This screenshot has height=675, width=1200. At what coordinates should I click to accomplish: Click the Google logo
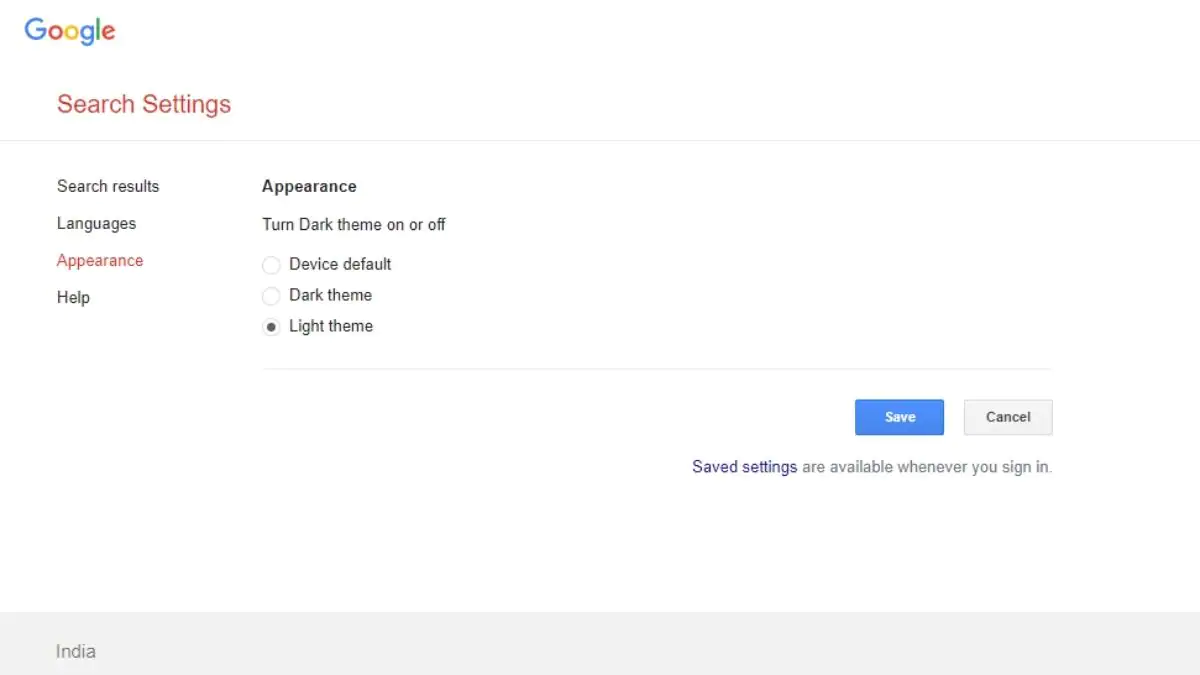click(x=70, y=31)
